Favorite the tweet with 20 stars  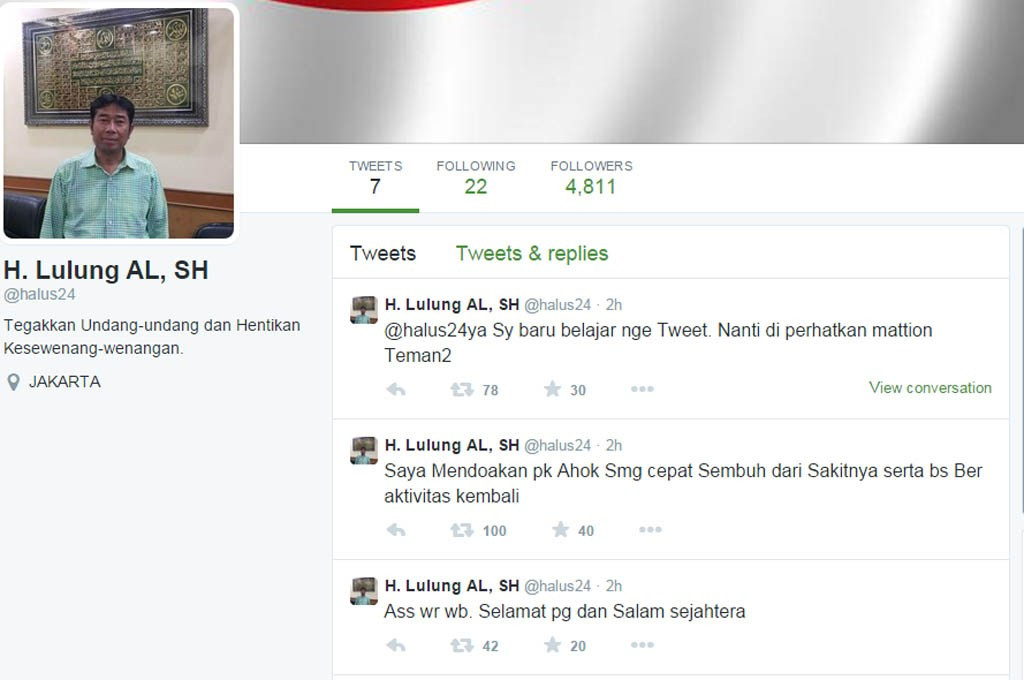point(552,645)
